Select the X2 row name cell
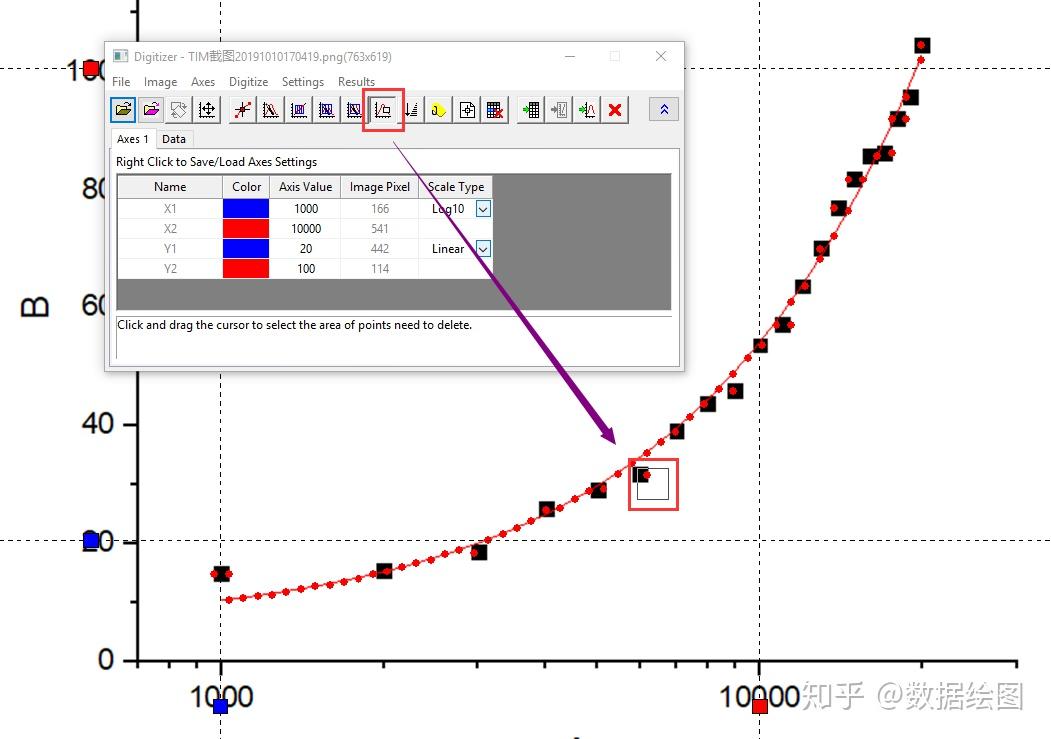Screen dimensions: 1051x739 [x=170, y=228]
